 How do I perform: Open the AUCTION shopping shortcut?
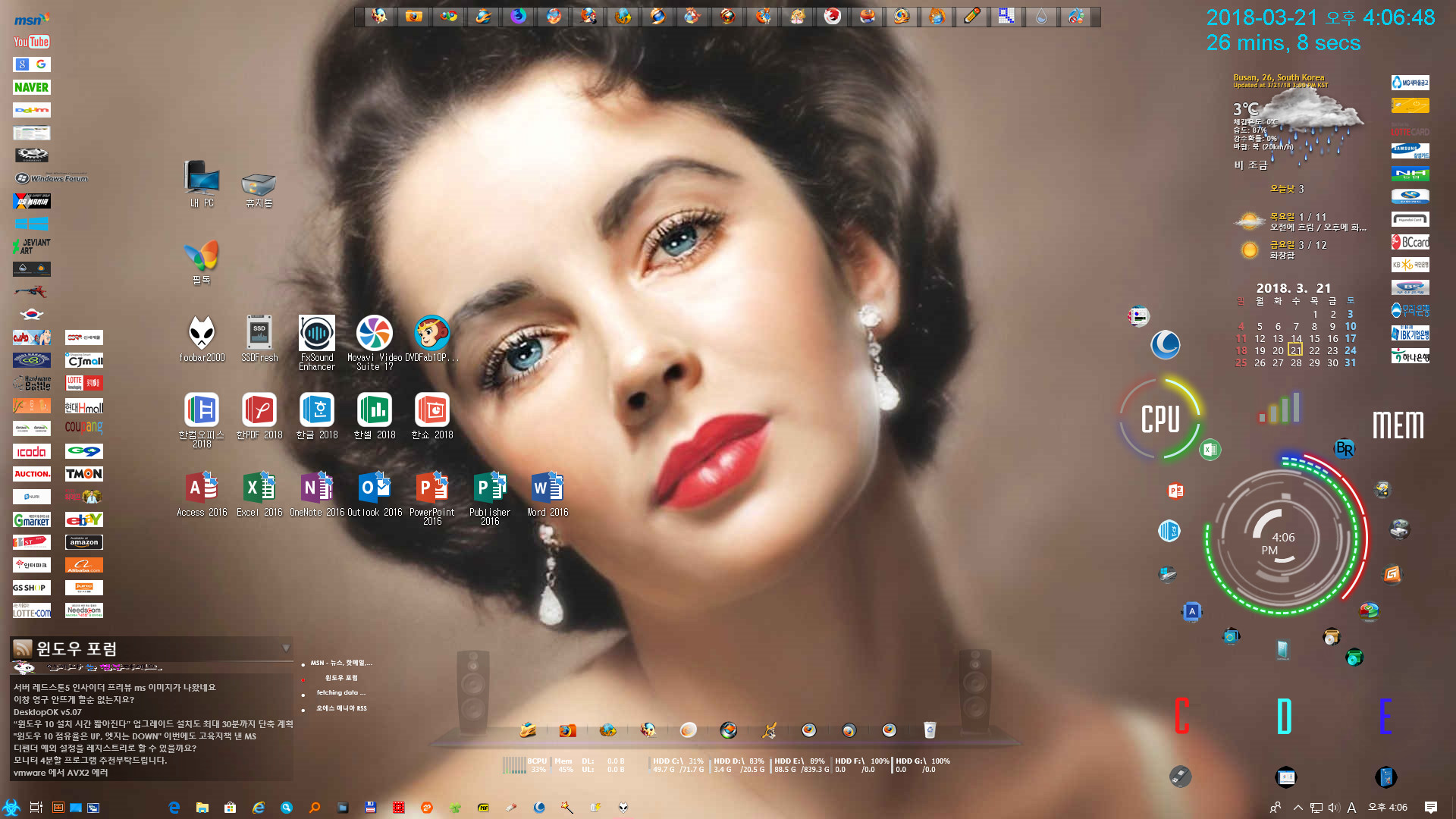[x=32, y=474]
